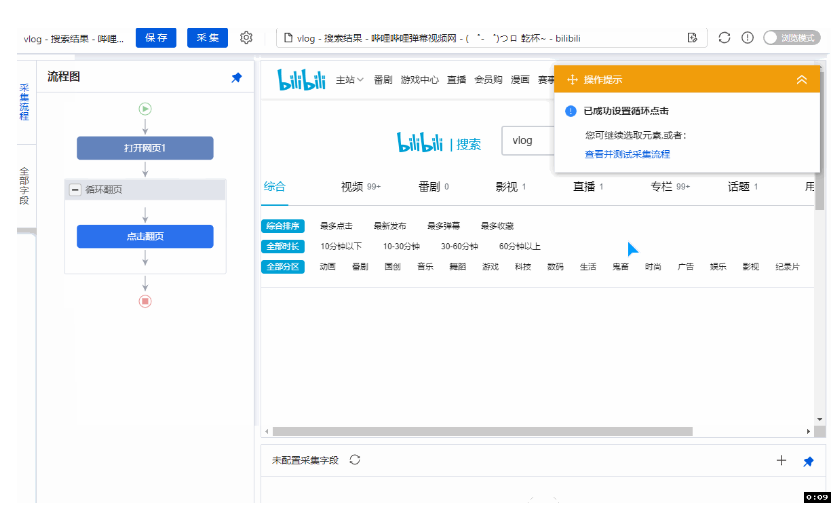834x511 pixels.
Task: Click the green start node in the flowchart
Action: 145,108
